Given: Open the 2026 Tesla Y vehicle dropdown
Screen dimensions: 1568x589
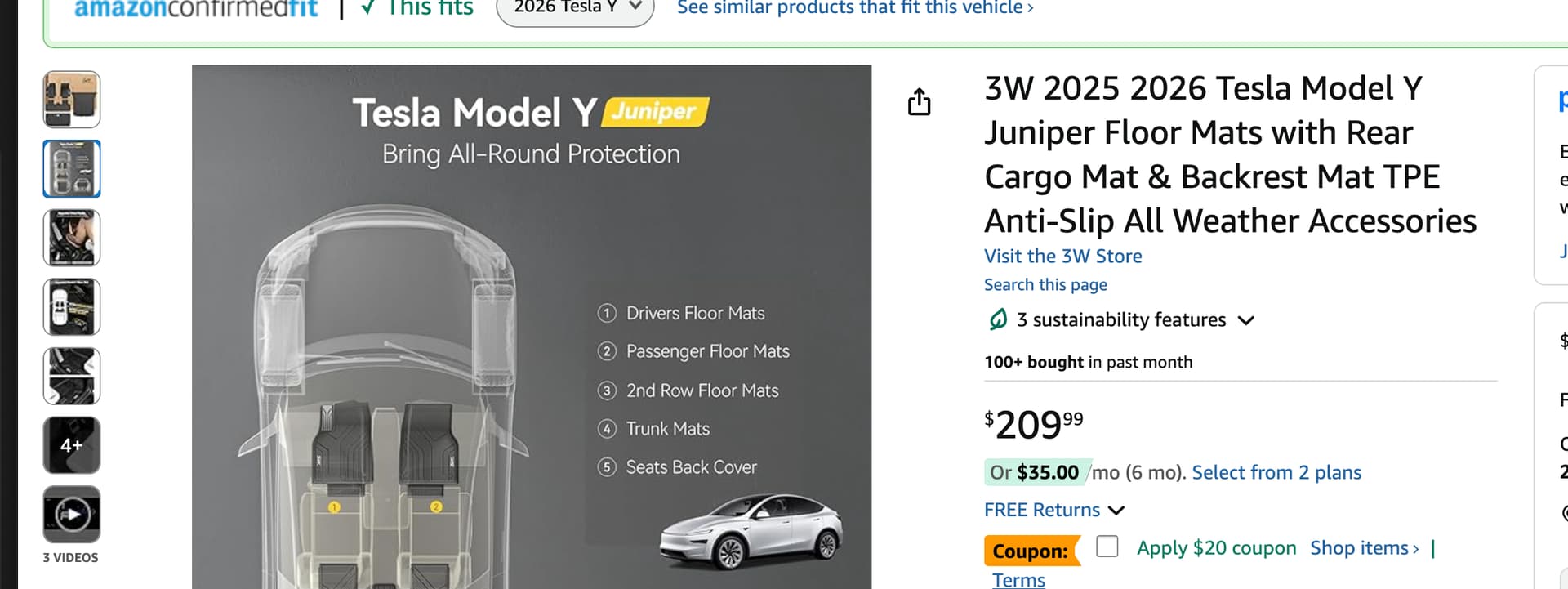Looking at the screenshot, I should coord(575,8).
